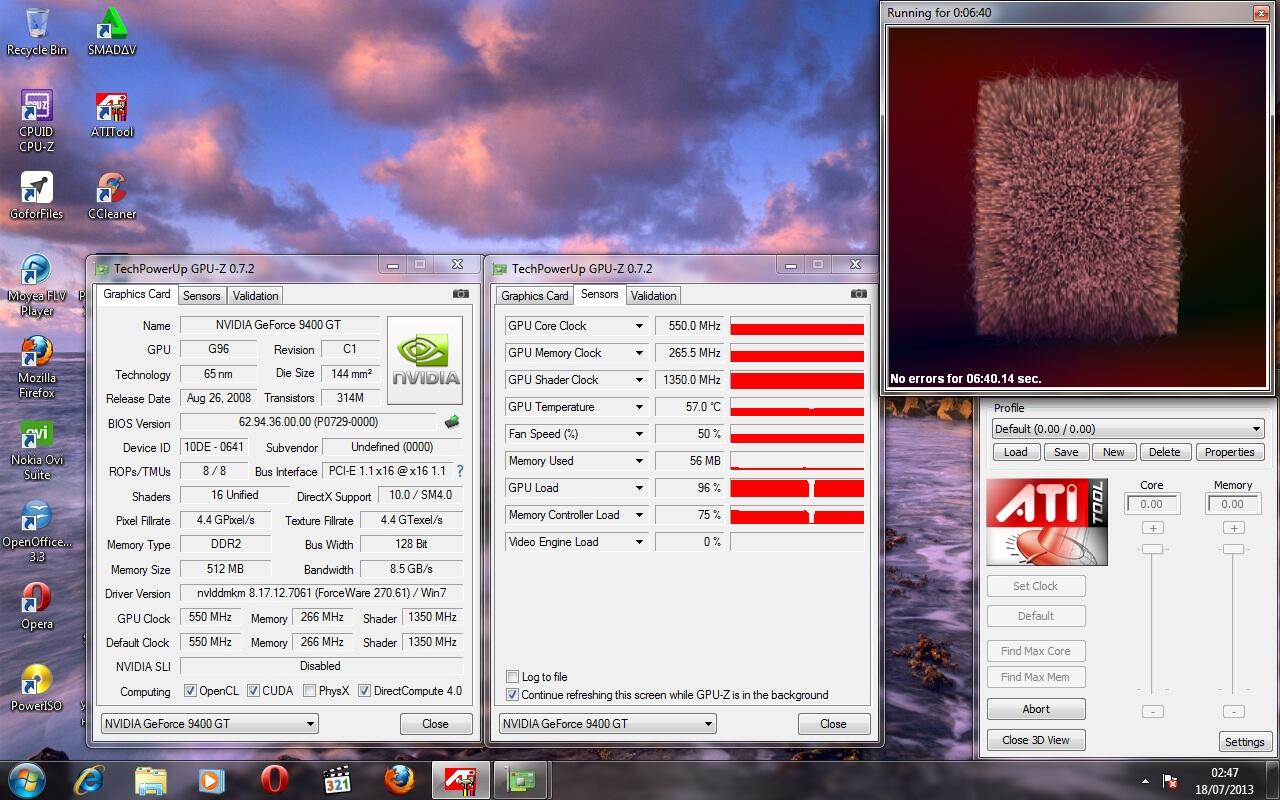The height and width of the screenshot is (800, 1280).
Task: Launch Internet Explorer from the taskbar
Action: (x=90, y=779)
